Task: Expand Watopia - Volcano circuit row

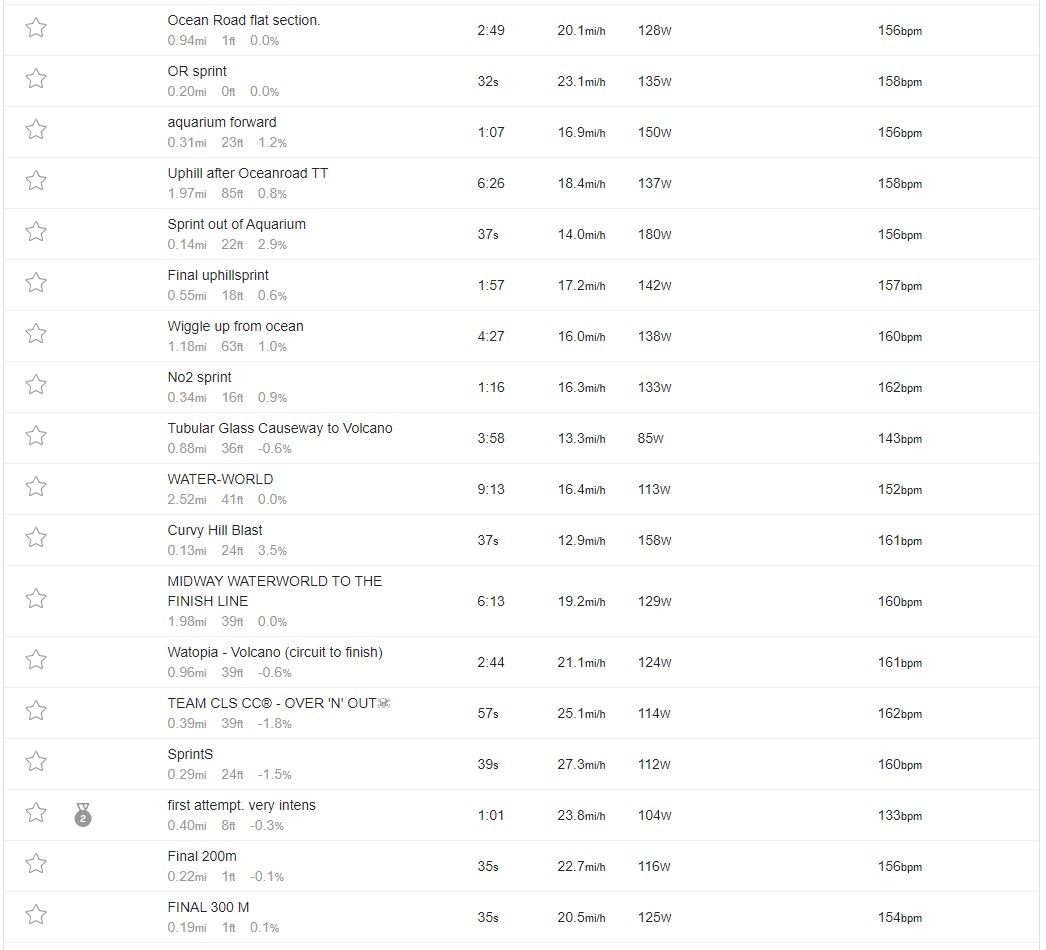Action: click(522, 662)
